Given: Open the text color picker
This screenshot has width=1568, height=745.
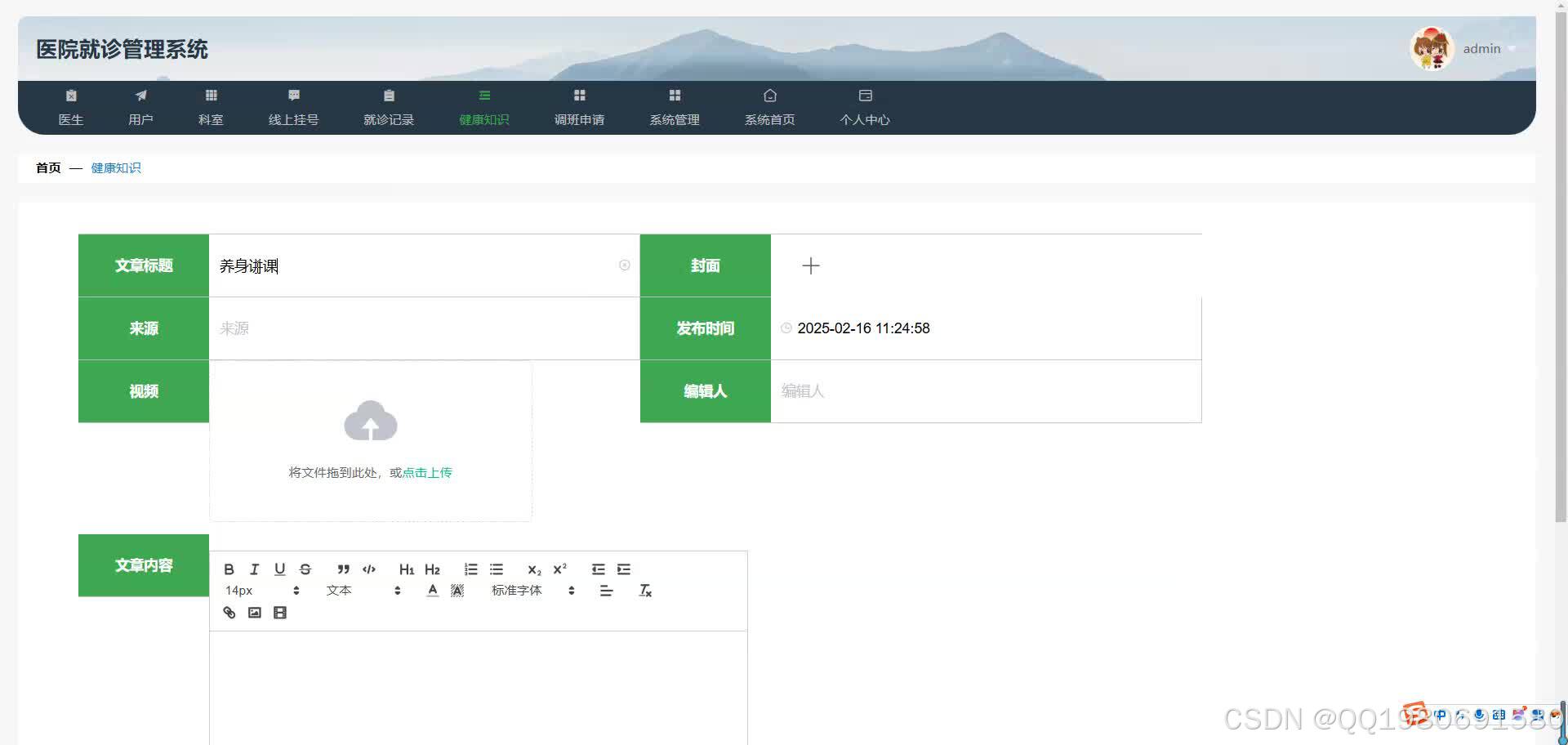Looking at the screenshot, I should point(432,590).
